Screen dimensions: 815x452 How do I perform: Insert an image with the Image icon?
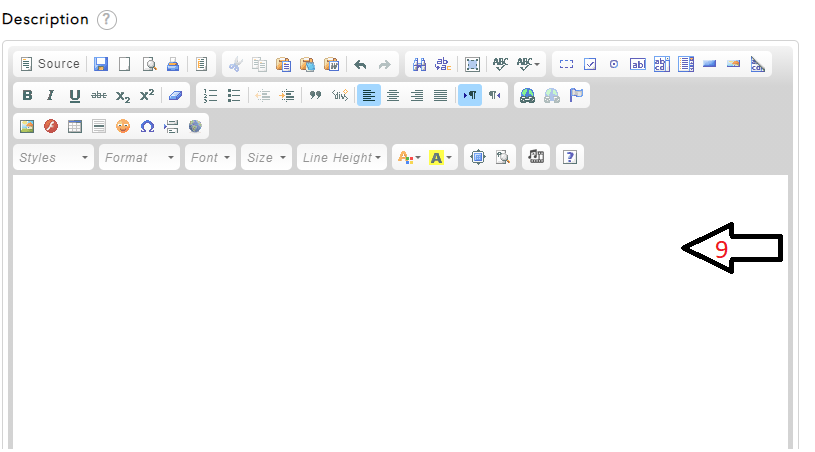pos(27,127)
